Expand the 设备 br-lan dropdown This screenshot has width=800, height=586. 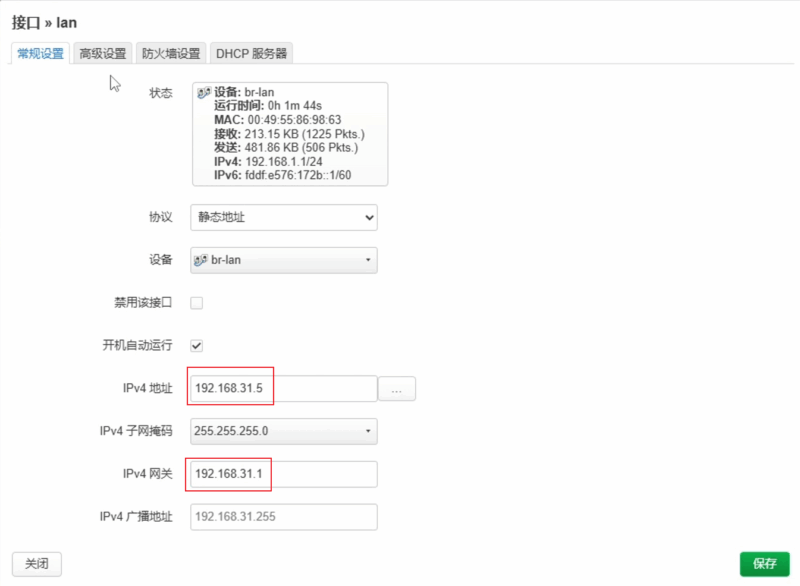point(284,260)
